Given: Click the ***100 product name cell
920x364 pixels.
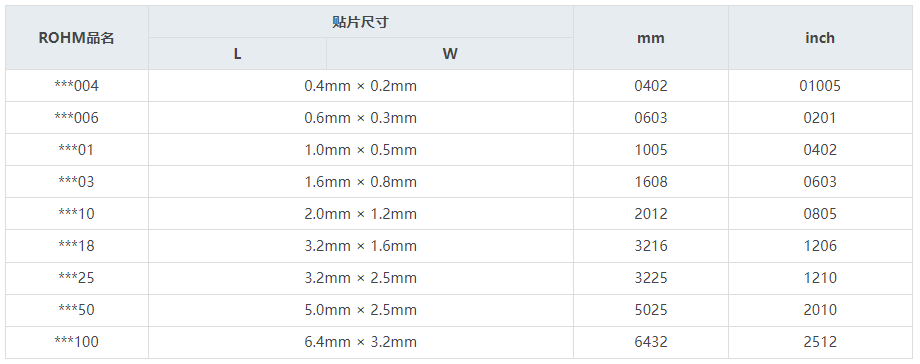Looking at the screenshot, I should [x=77, y=342].
